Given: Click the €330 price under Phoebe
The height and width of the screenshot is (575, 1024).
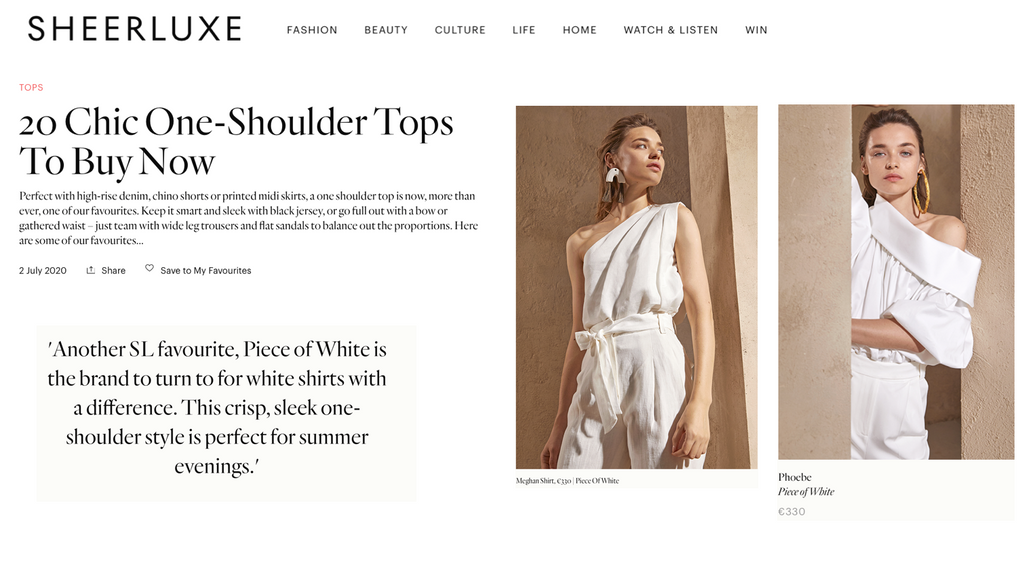Looking at the screenshot, I should click(792, 512).
